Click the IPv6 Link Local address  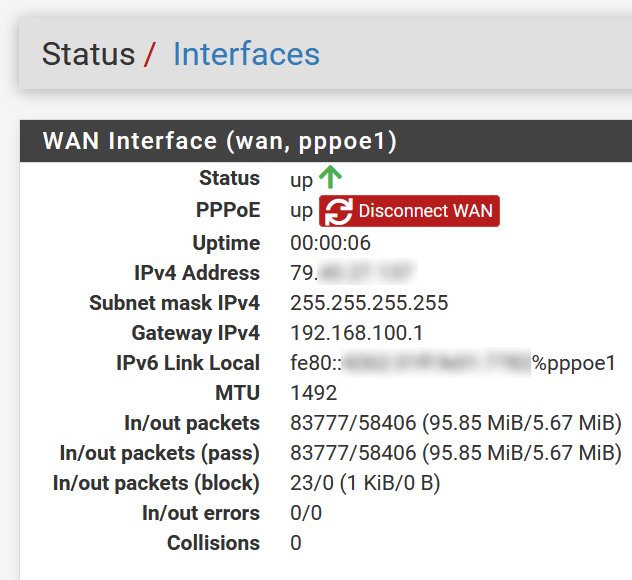pos(453,363)
